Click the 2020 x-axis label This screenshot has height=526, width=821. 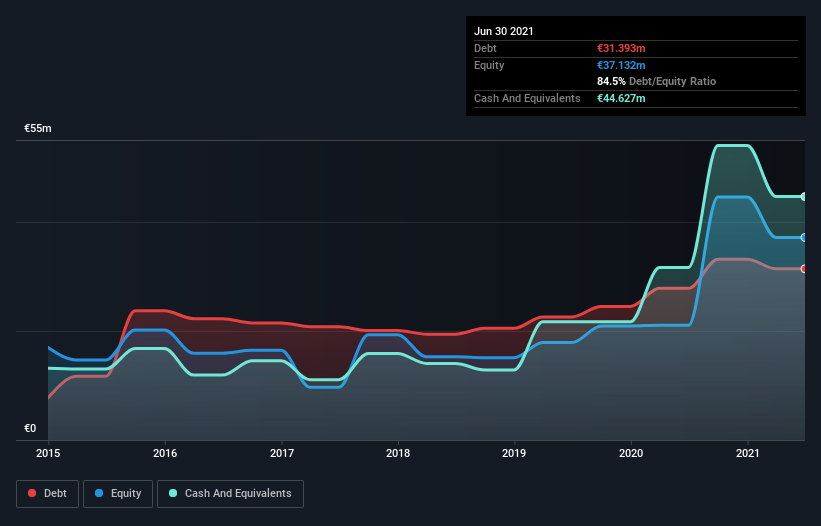pos(631,453)
